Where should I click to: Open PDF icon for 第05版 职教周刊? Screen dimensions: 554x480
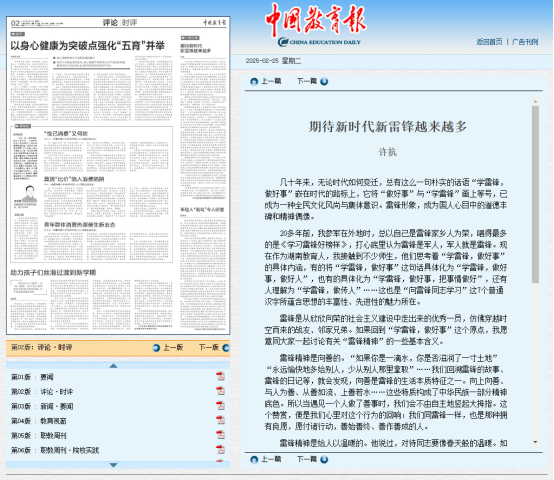click(x=220, y=435)
